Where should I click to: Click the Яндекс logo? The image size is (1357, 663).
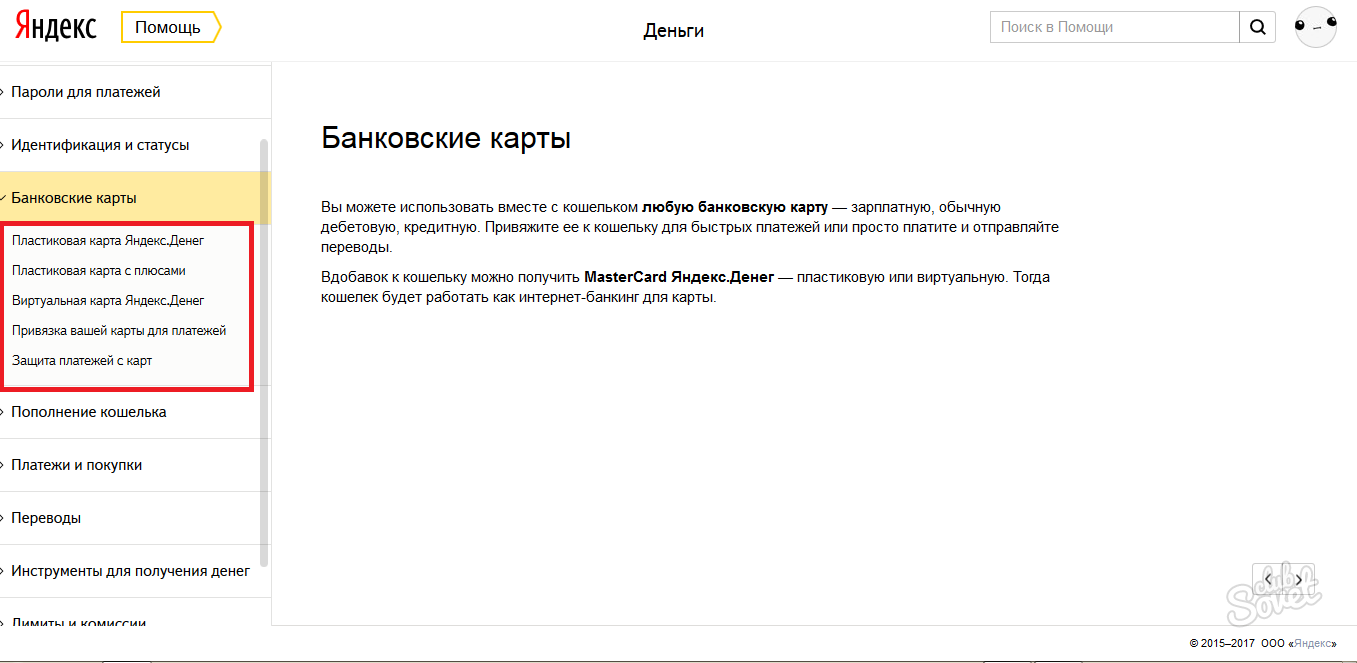(x=56, y=27)
